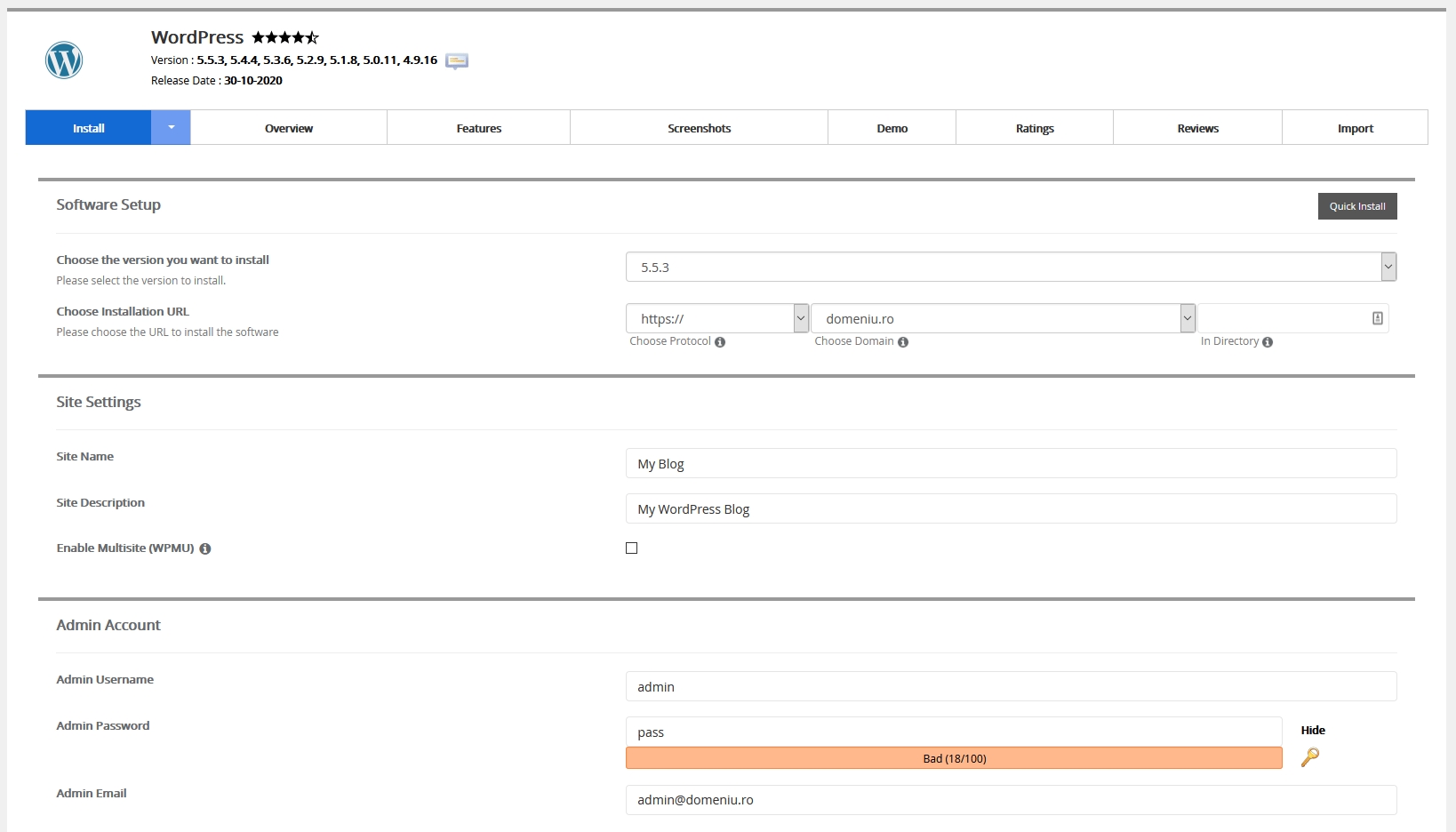The height and width of the screenshot is (832, 1456).
Task: Click the password strength bar
Action: [x=954, y=758]
